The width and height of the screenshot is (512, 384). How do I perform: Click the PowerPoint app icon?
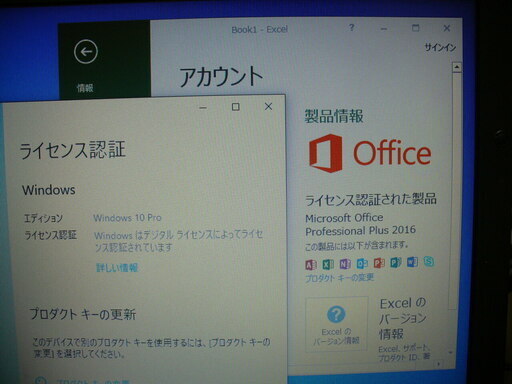(x=379, y=263)
